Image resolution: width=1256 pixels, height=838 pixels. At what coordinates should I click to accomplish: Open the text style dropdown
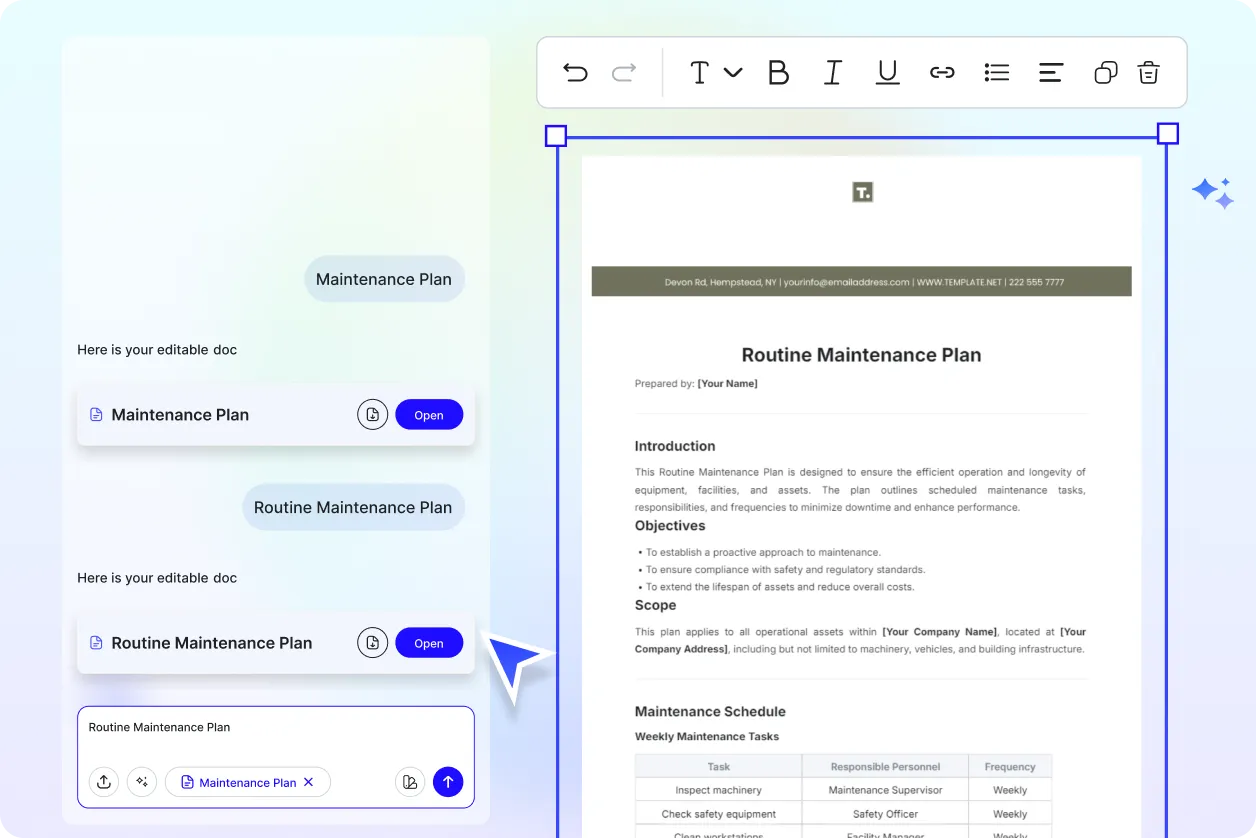tap(715, 72)
